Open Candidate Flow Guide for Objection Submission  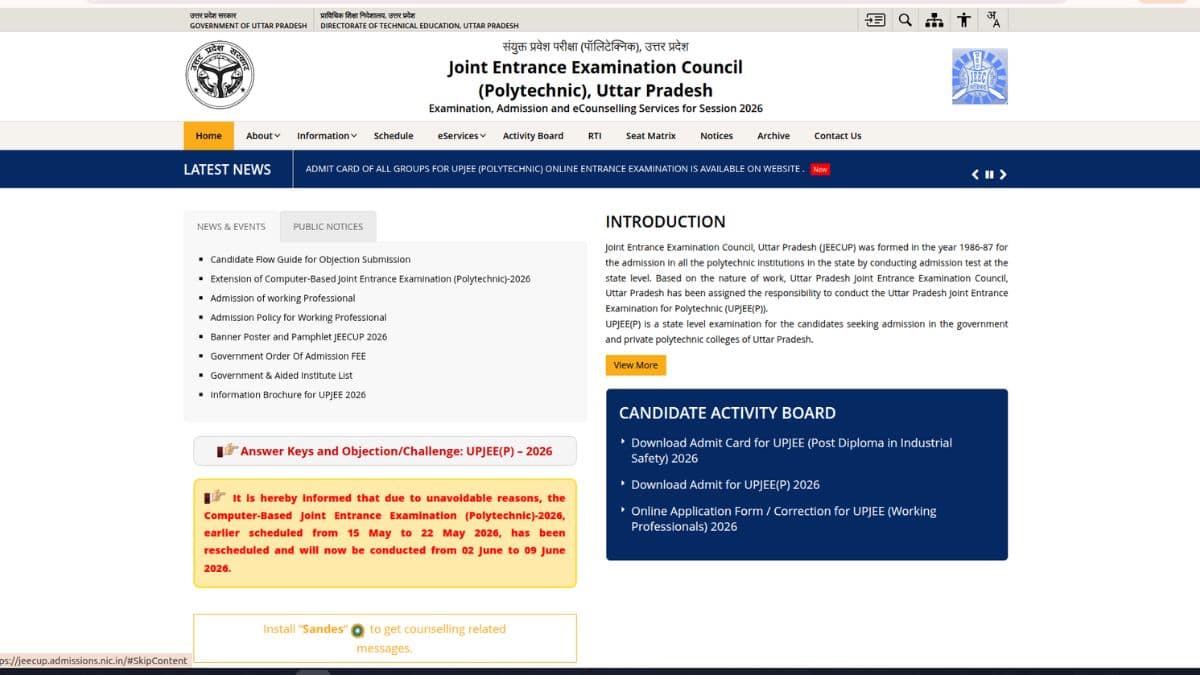[310, 259]
